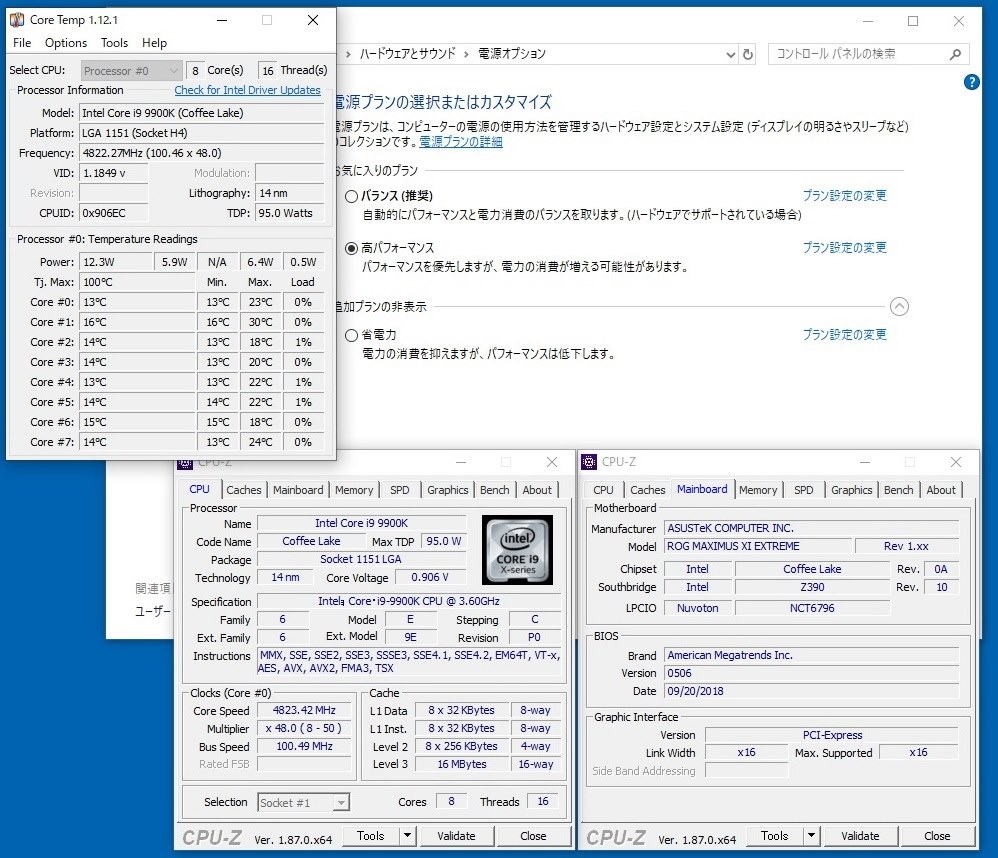Click プラン設定の変更 for Balanced plan
The width and height of the screenshot is (998, 858).
(x=845, y=195)
